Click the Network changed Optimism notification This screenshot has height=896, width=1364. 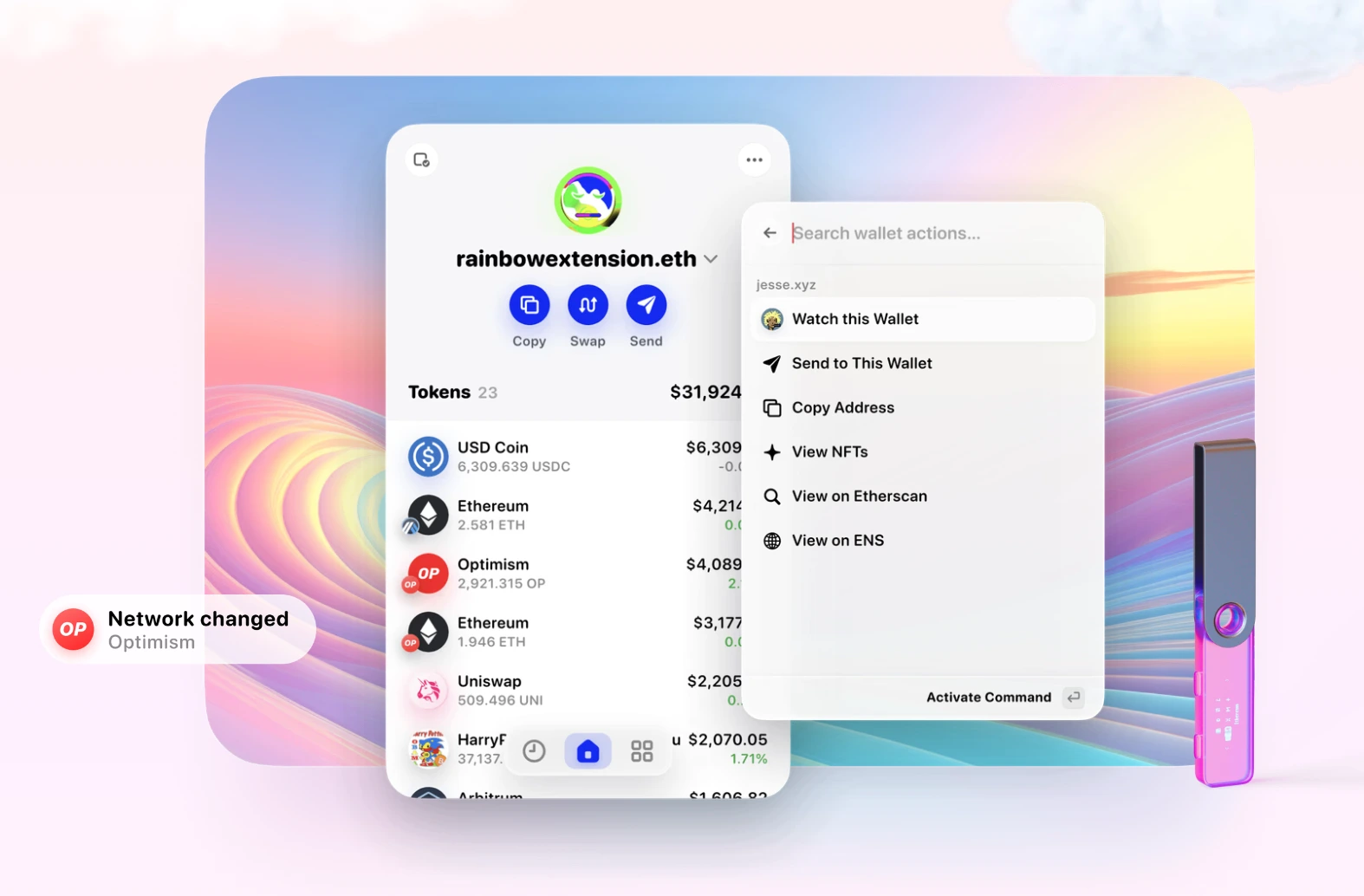178,629
